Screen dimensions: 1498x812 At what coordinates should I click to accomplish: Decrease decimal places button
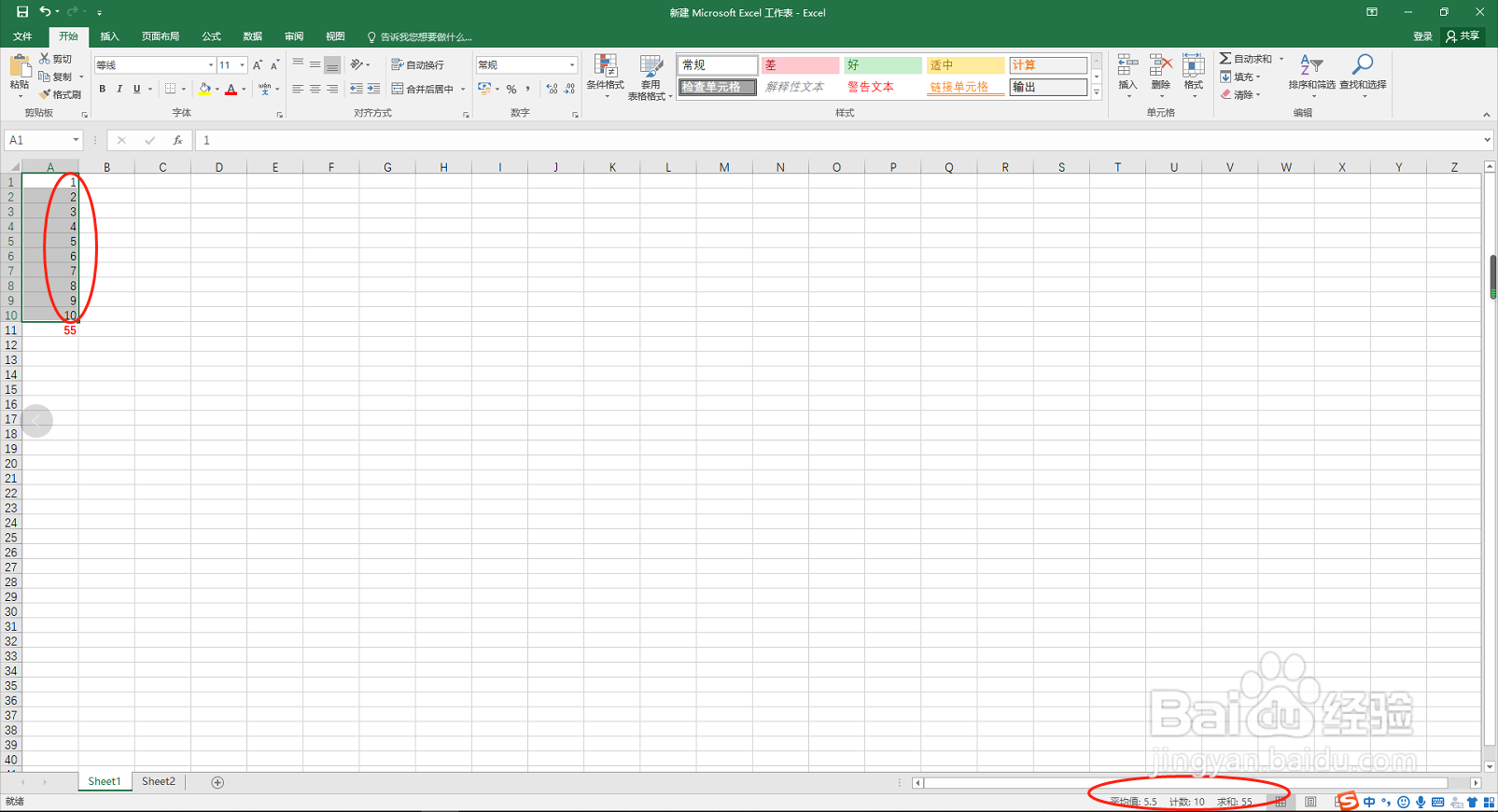(569, 89)
